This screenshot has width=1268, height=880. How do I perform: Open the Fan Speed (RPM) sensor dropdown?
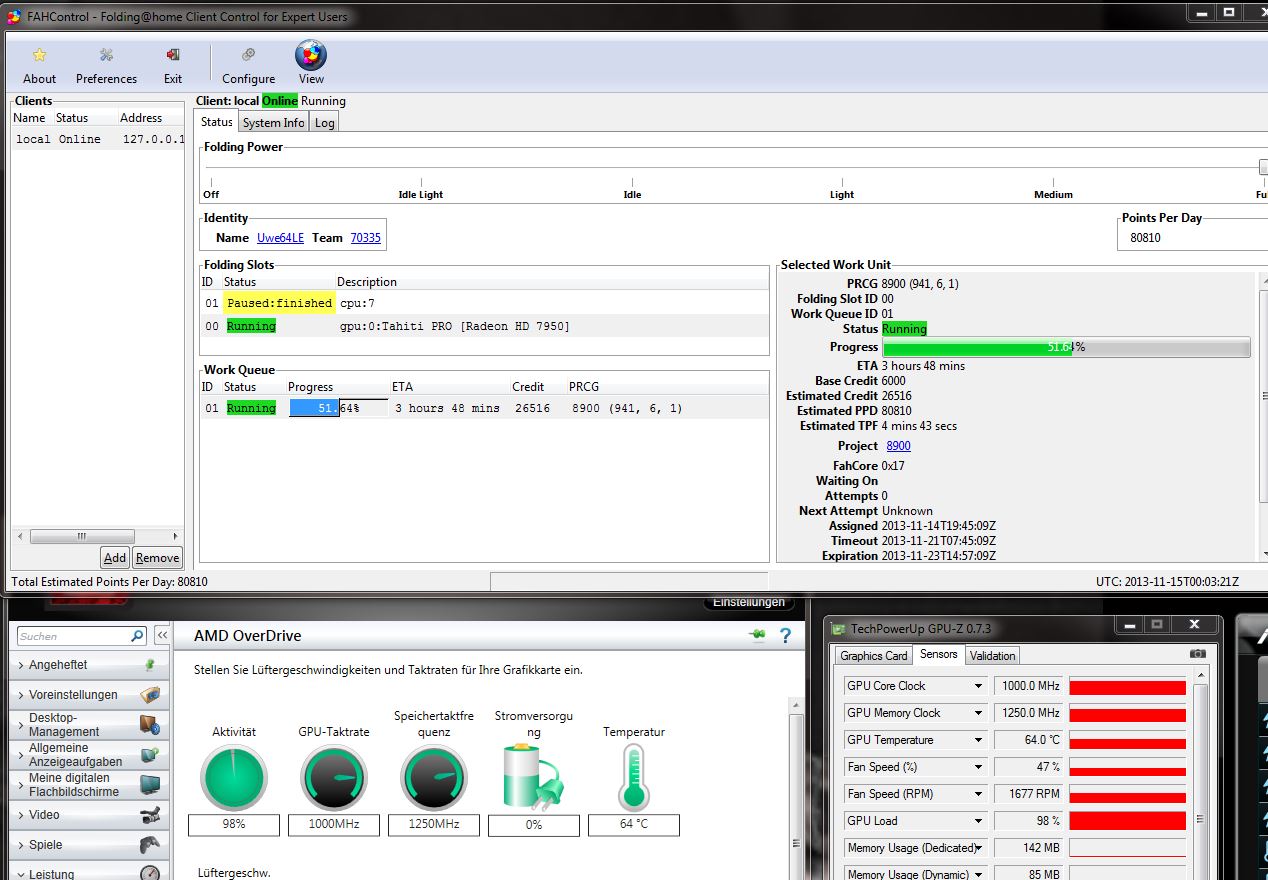(978, 794)
